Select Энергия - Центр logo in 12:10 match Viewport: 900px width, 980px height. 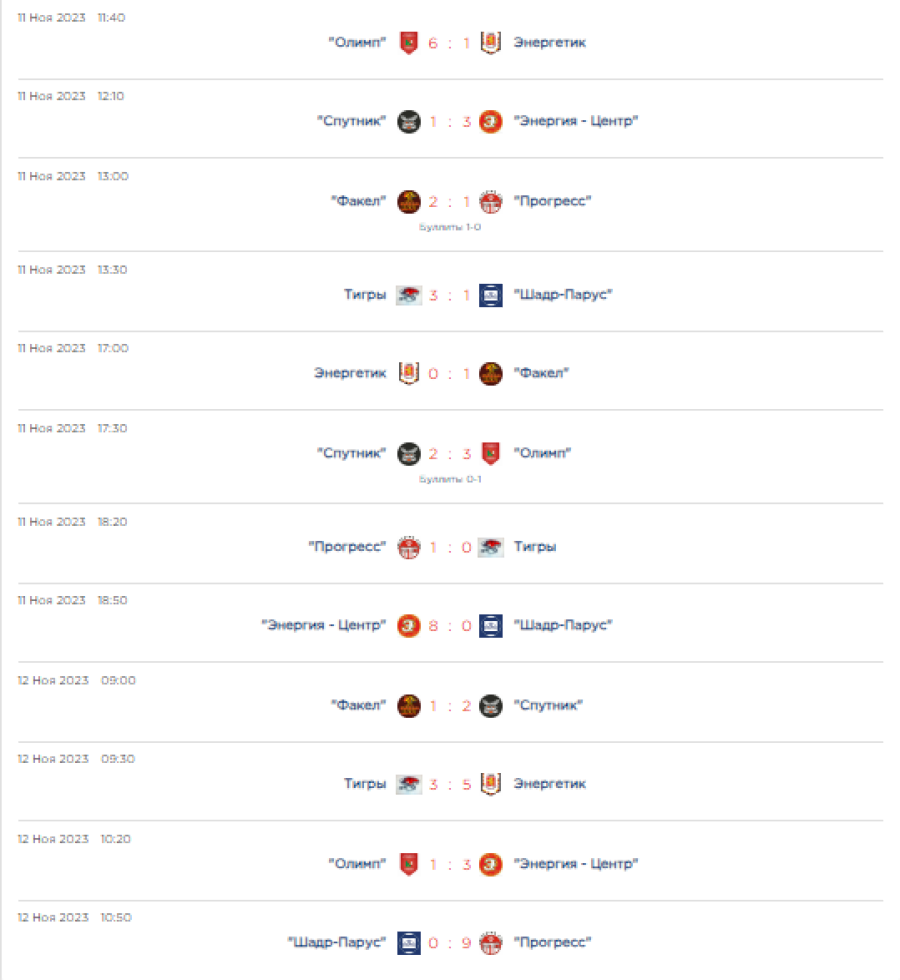[490, 122]
